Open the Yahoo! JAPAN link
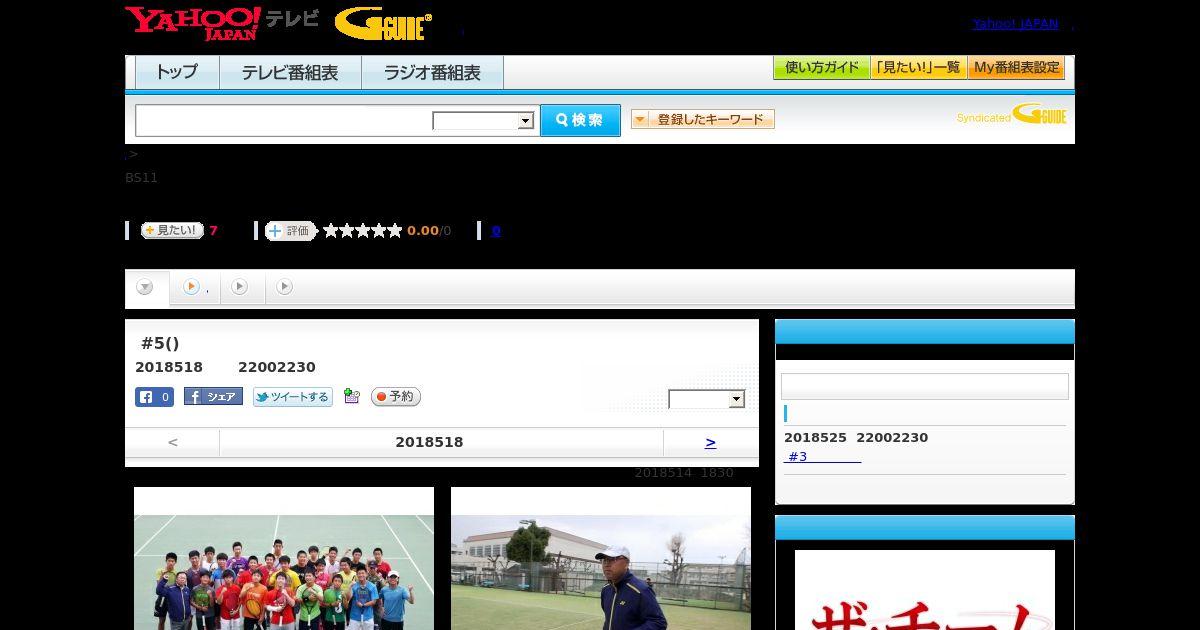Image resolution: width=1200 pixels, height=630 pixels. pos(1015,23)
